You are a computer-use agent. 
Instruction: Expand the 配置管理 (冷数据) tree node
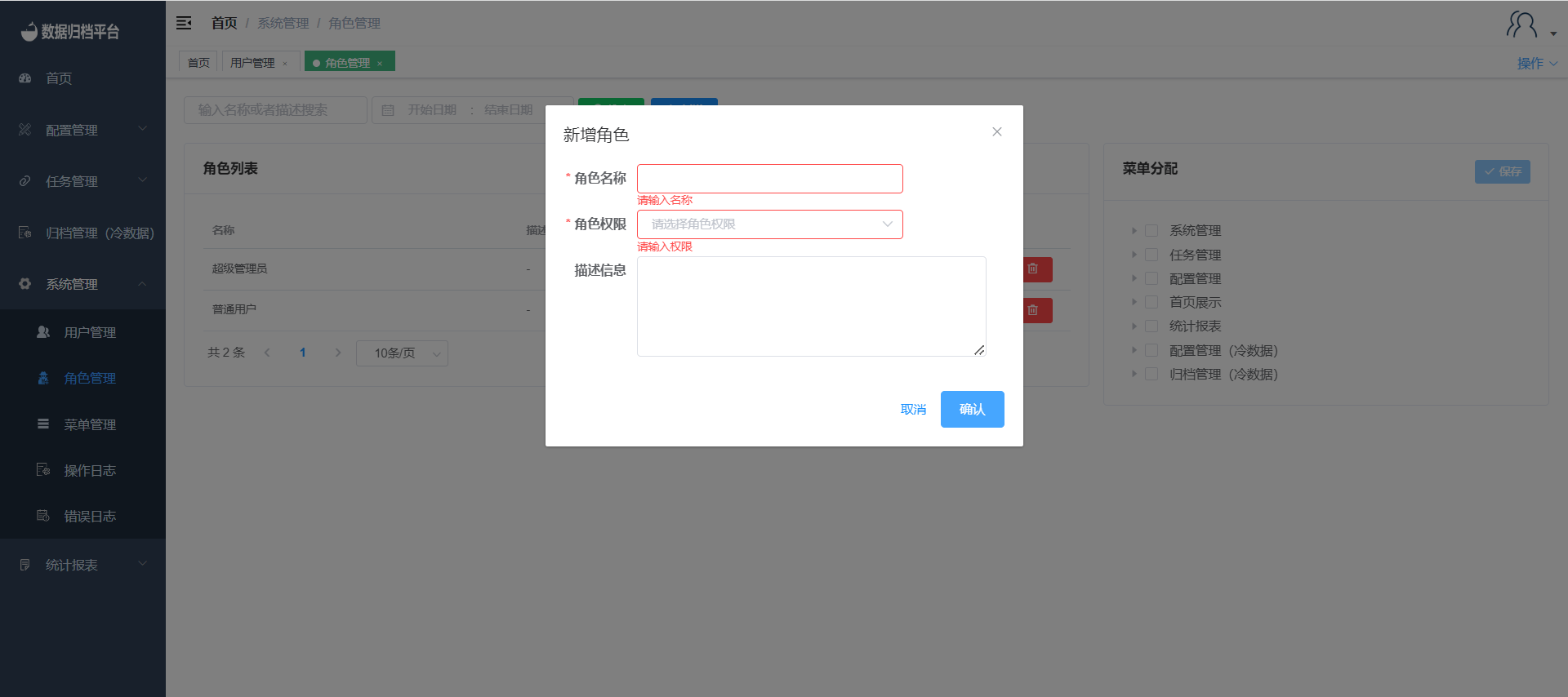[x=1134, y=350]
